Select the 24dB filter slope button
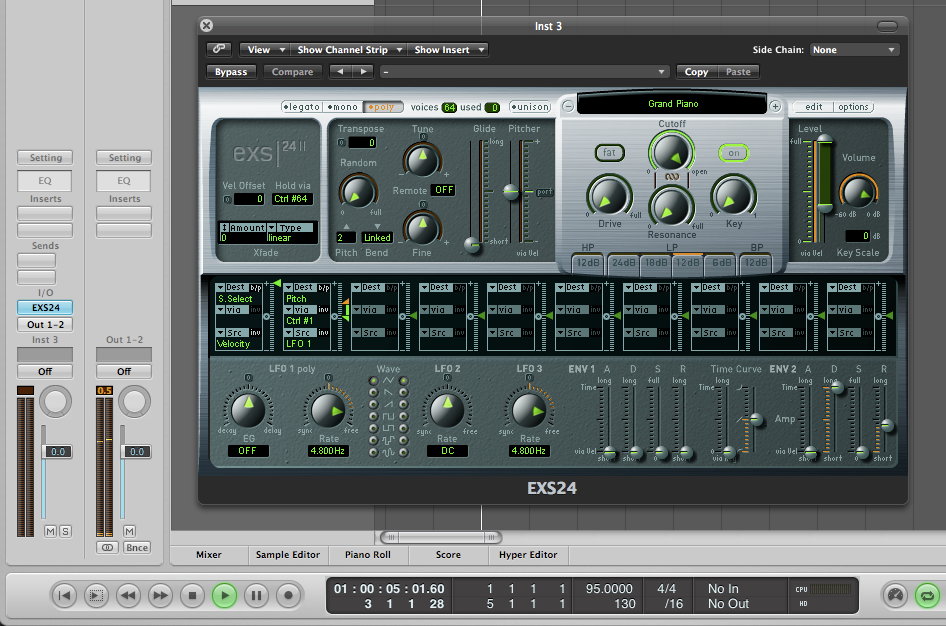 click(x=623, y=263)
